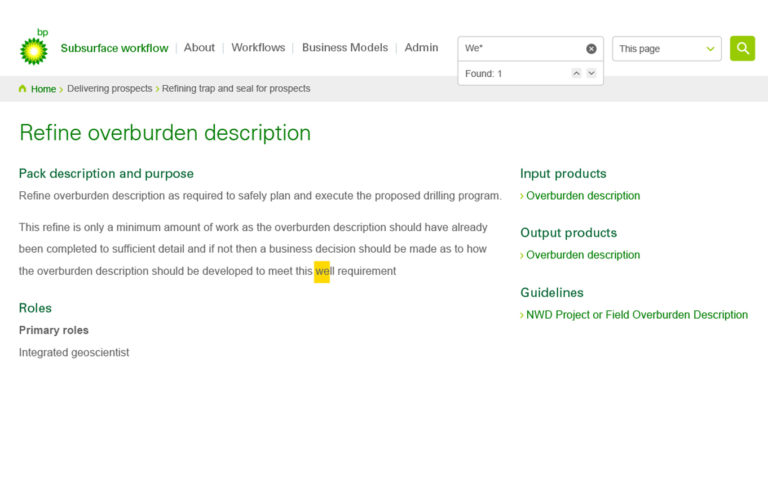Open Refining trap and seal breadcrumb

[x=236, y=88]
